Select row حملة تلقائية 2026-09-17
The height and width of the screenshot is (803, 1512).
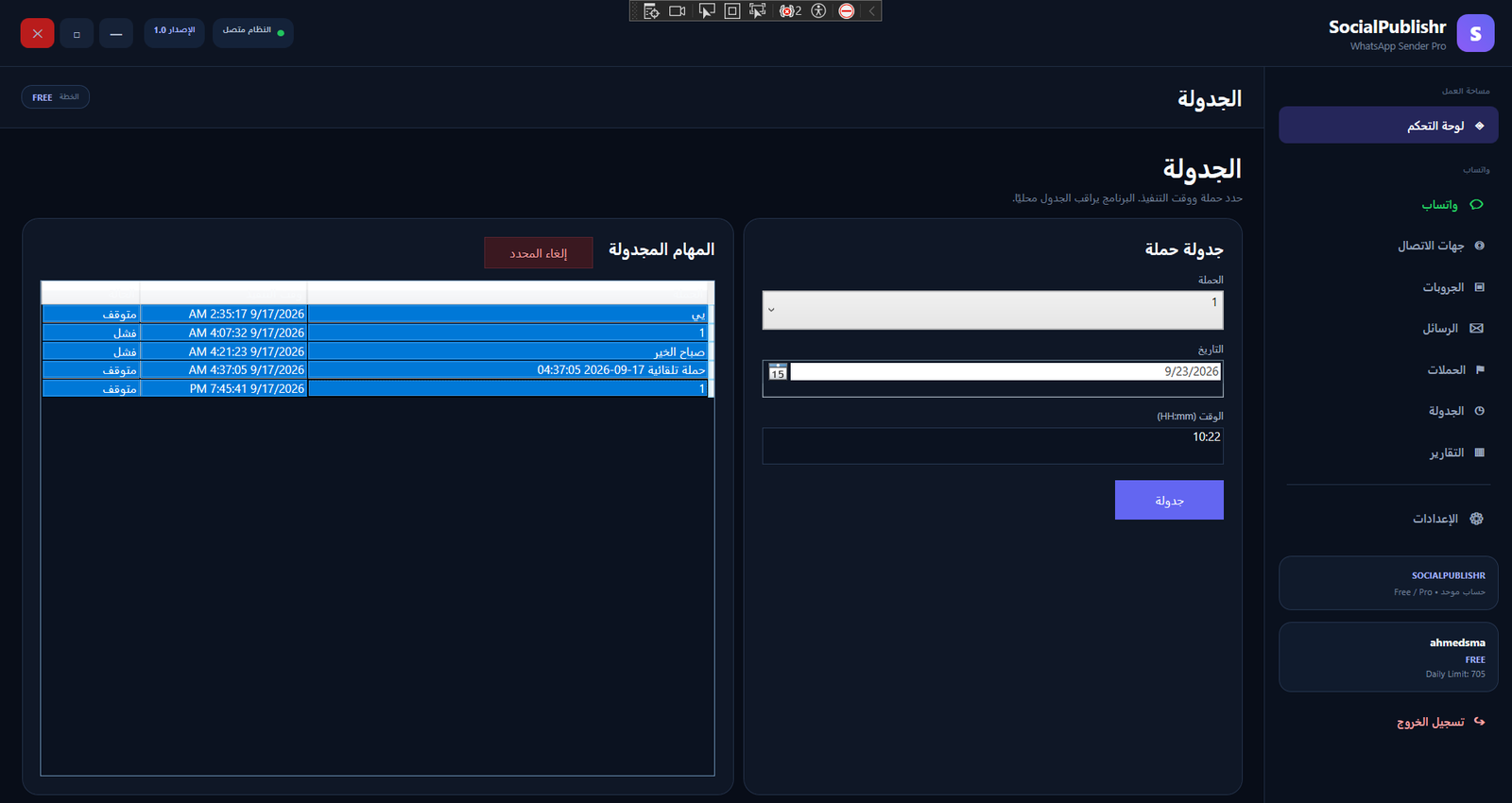point(377,370)
